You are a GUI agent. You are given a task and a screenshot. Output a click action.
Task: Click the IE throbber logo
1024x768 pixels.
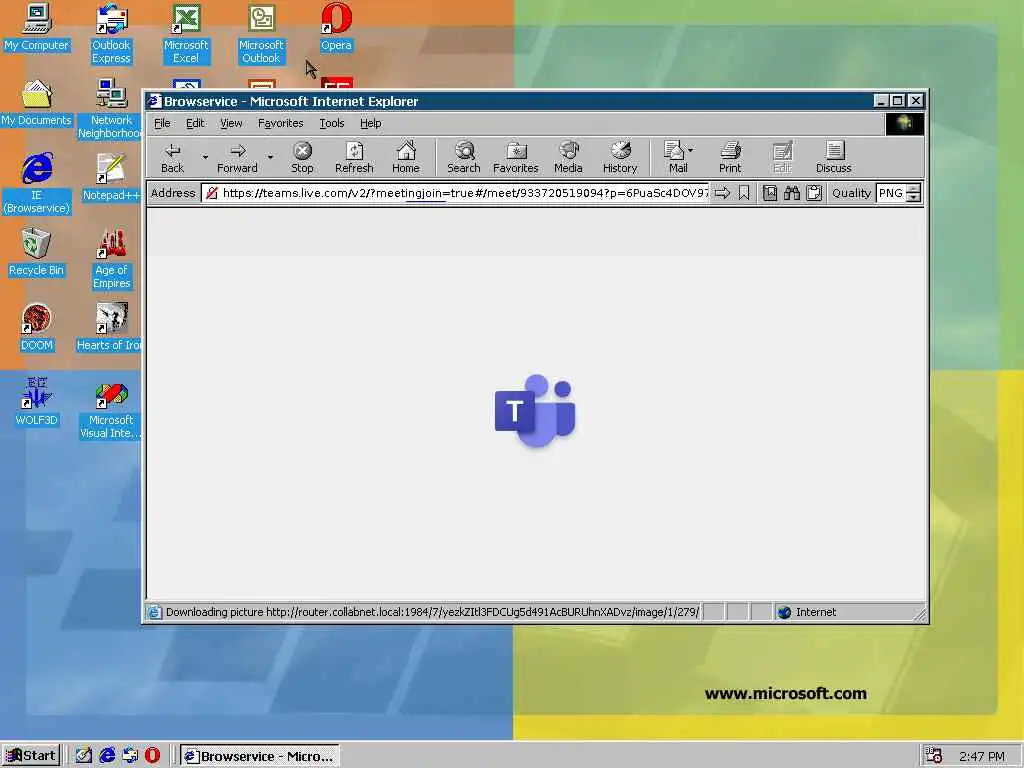point(904,123)
